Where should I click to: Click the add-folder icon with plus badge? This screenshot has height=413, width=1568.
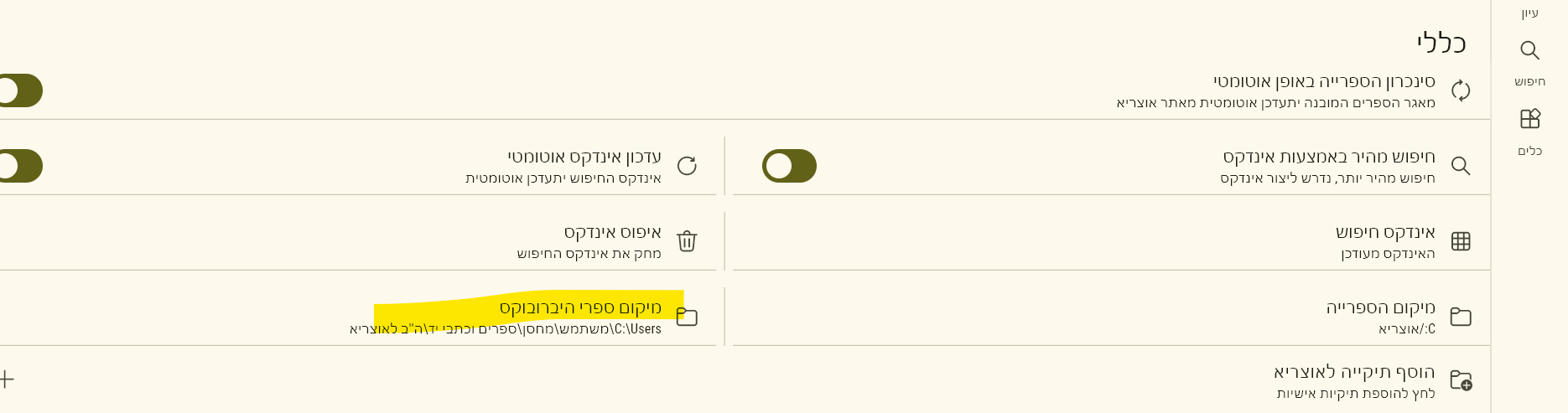[x=1461, y=381]
